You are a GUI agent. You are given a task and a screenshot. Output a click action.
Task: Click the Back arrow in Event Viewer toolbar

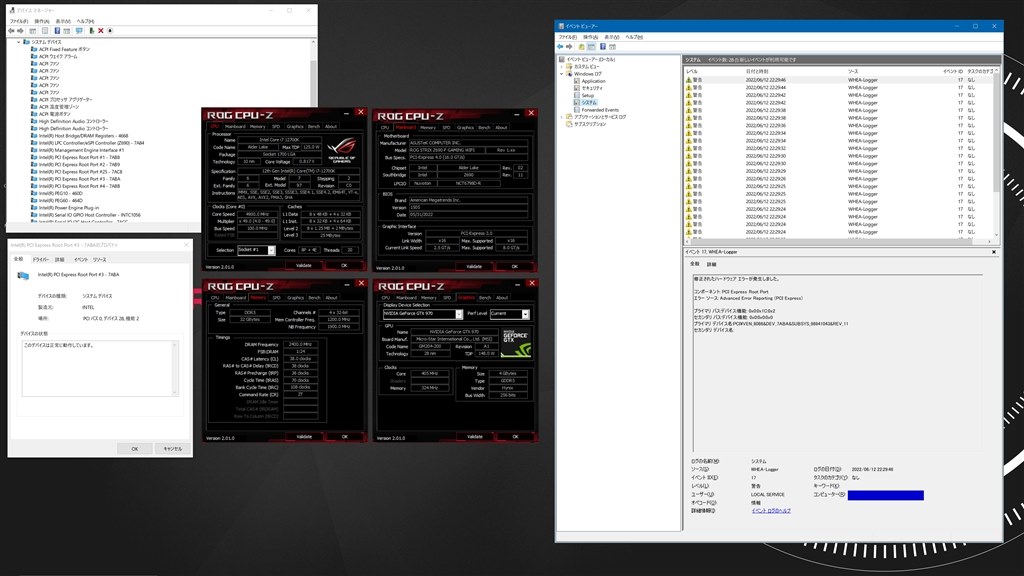click(x=560, y=47)
